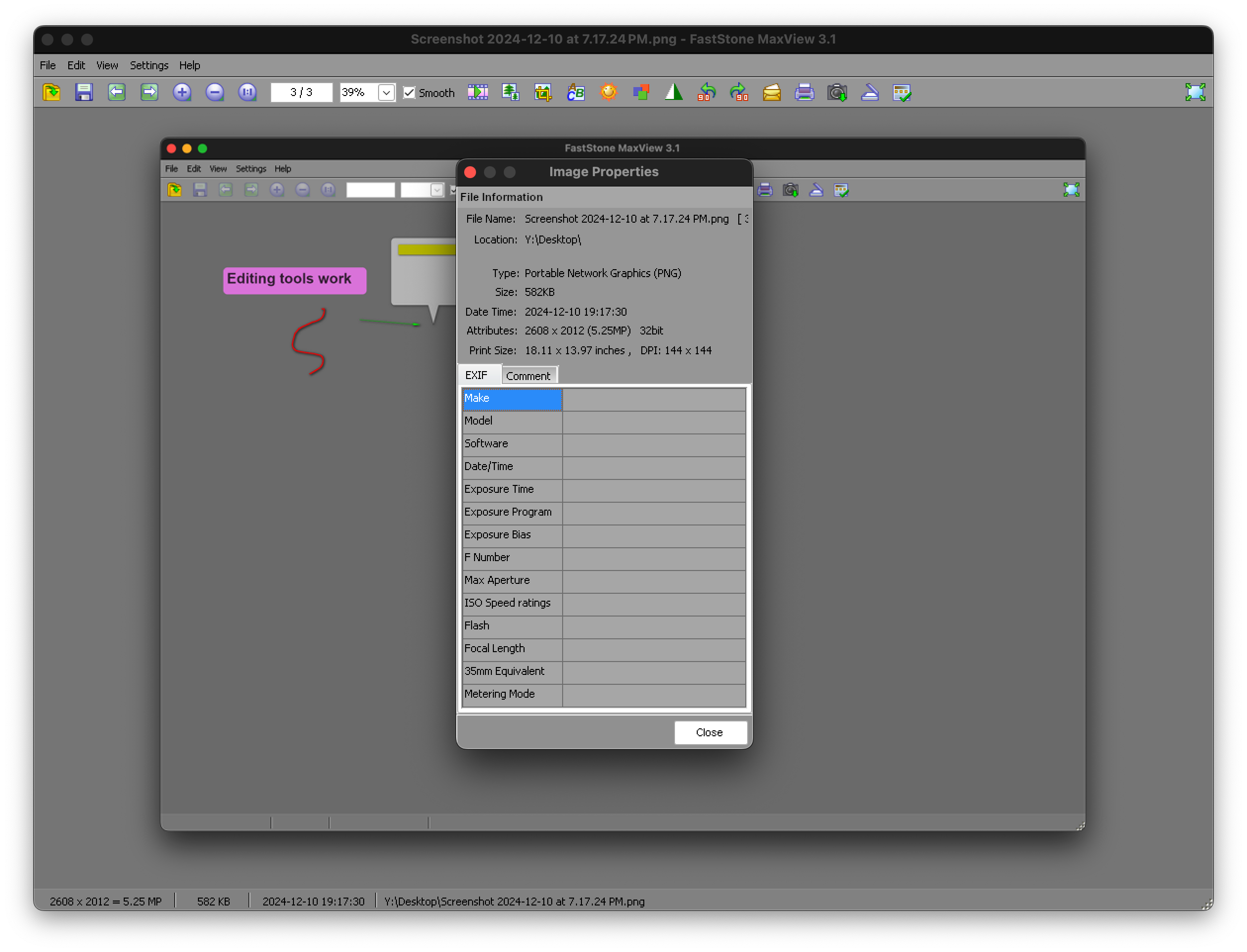Click the Print icon in the toolbar

(x=805, y=92)
